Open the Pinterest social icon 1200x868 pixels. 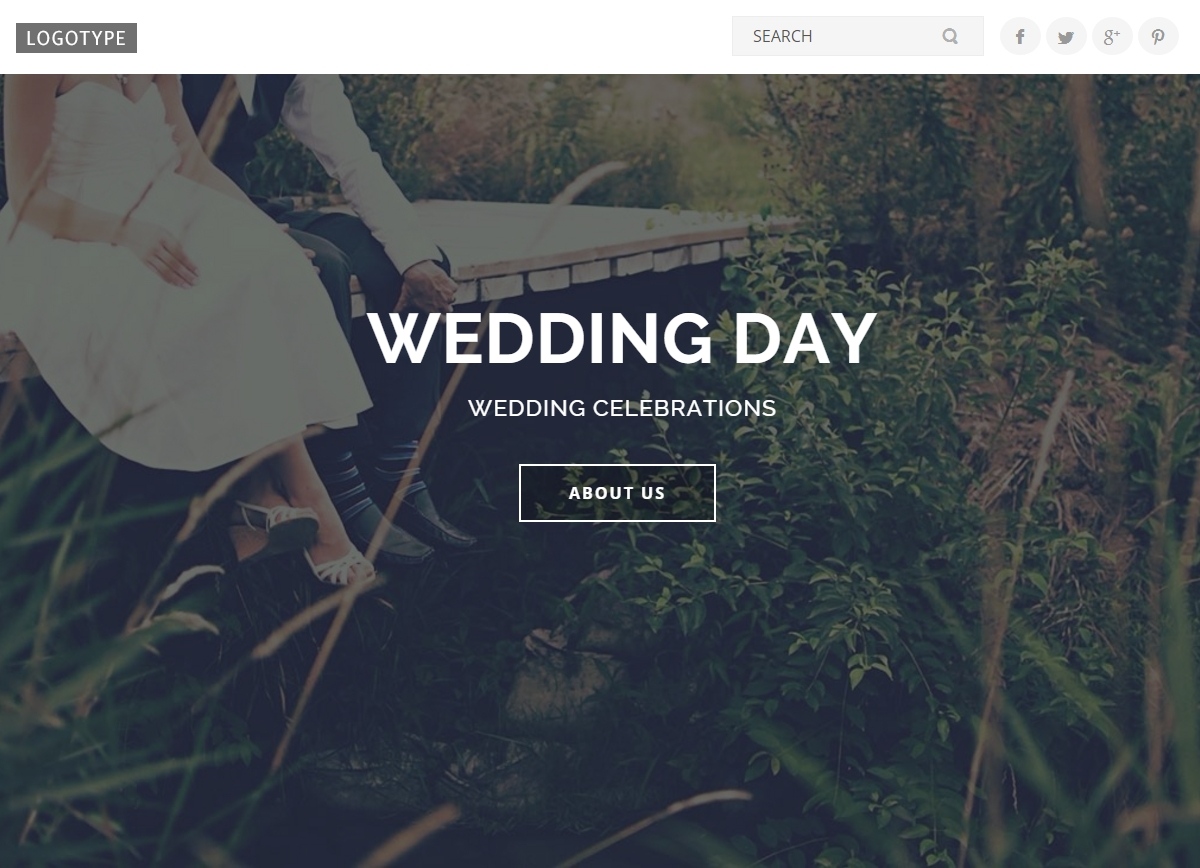[1158, 36]
